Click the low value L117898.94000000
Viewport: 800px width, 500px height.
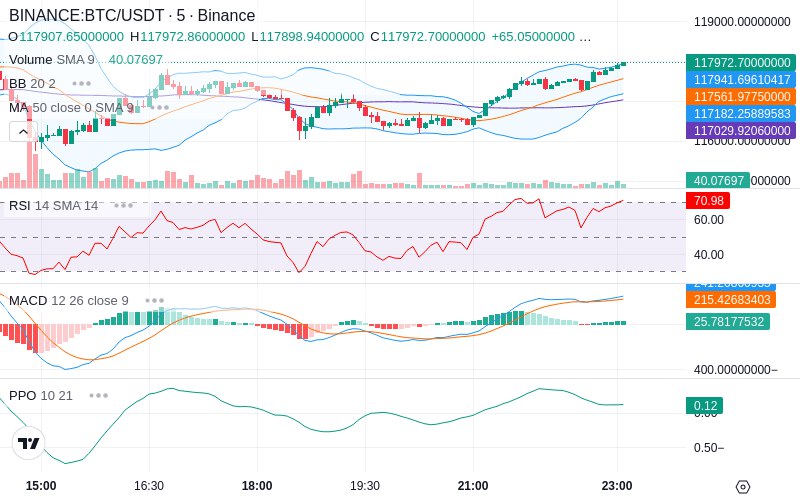[x=308, y=37]
